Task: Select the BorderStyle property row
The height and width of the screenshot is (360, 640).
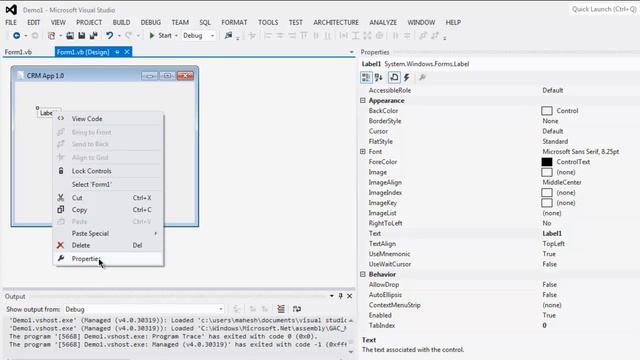Action: [500, 121]
